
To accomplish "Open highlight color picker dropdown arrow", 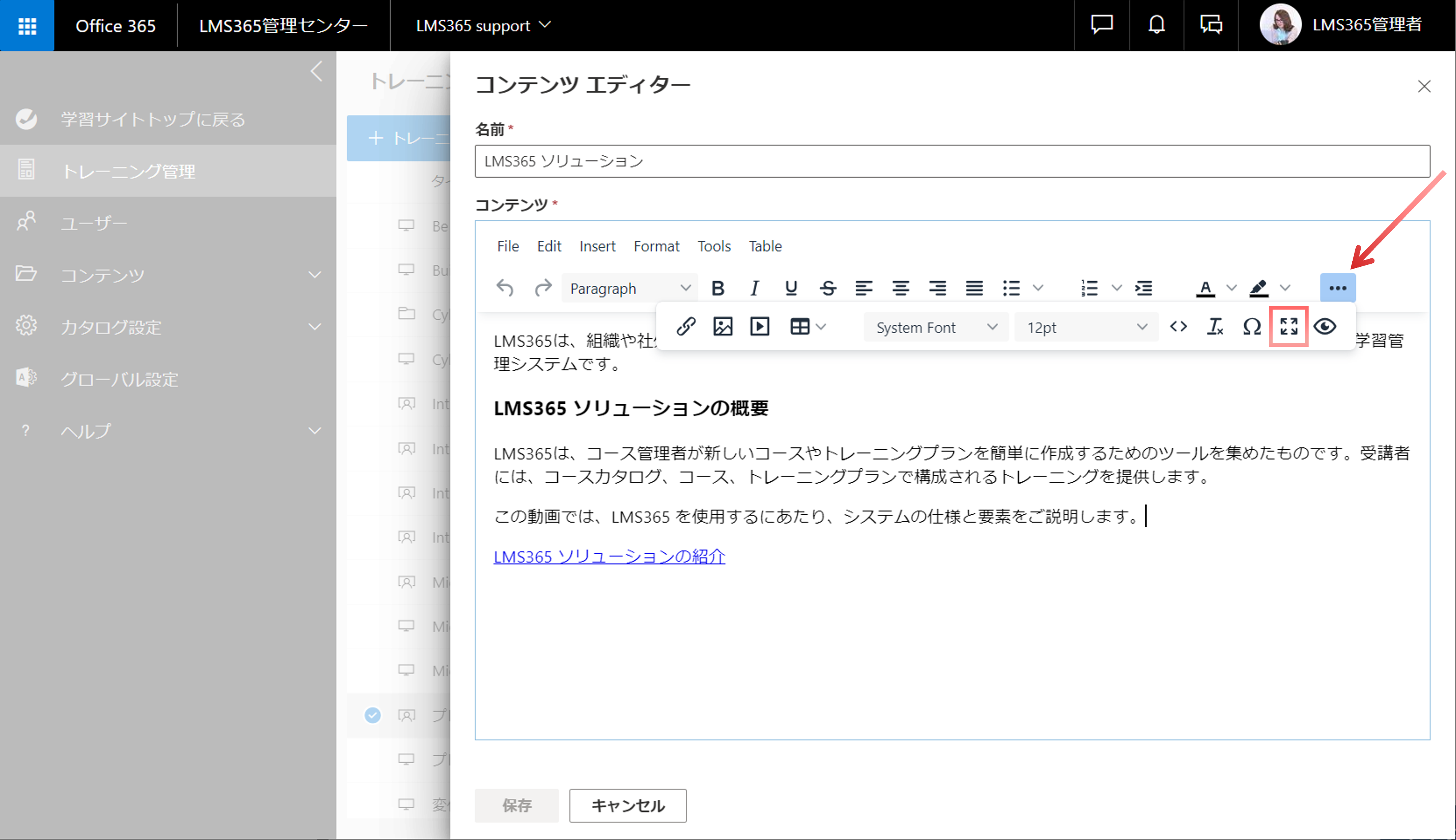I will (x=1285, y=288).
